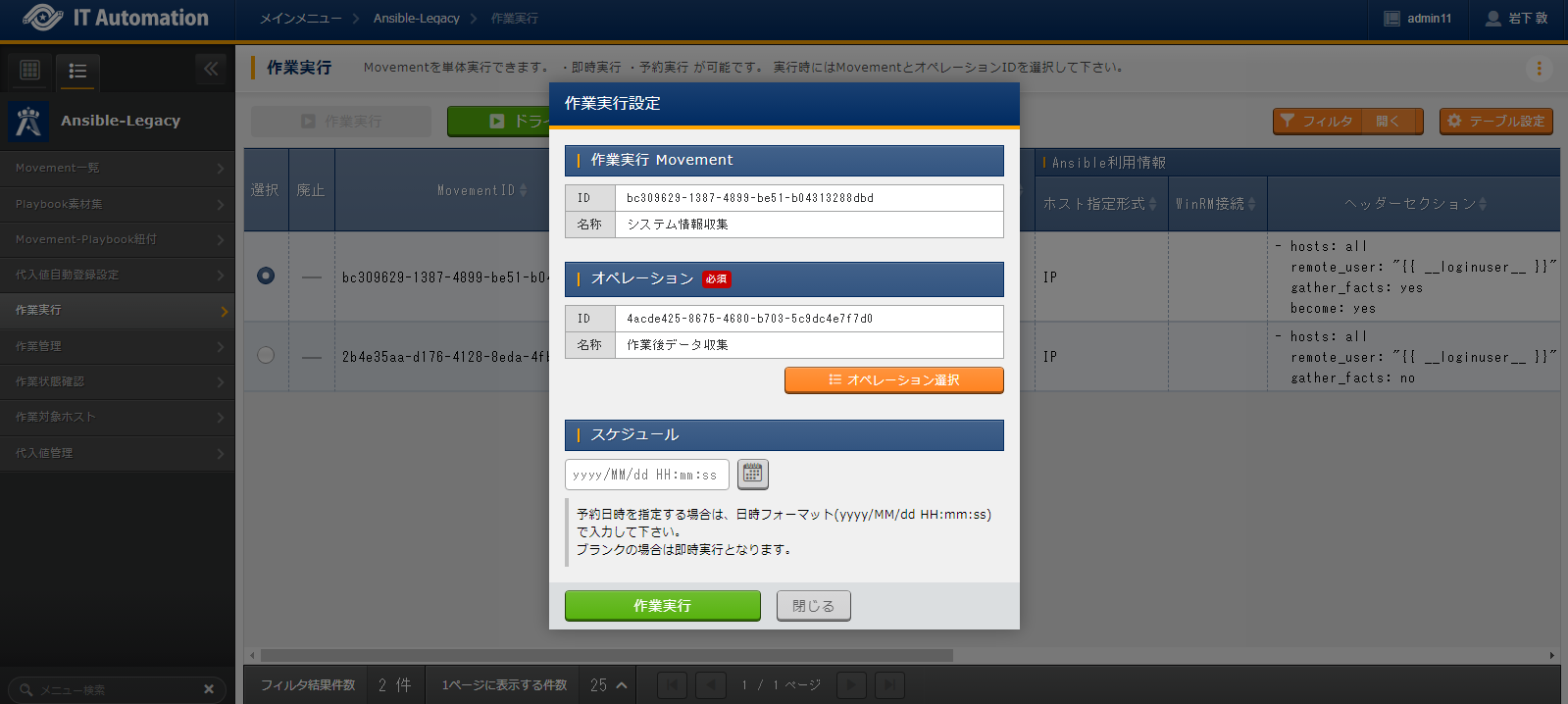Open 作業状態確認 in the sidebar
The height and width of the screenshot is (704, 1568).
(x=117, y=381)
